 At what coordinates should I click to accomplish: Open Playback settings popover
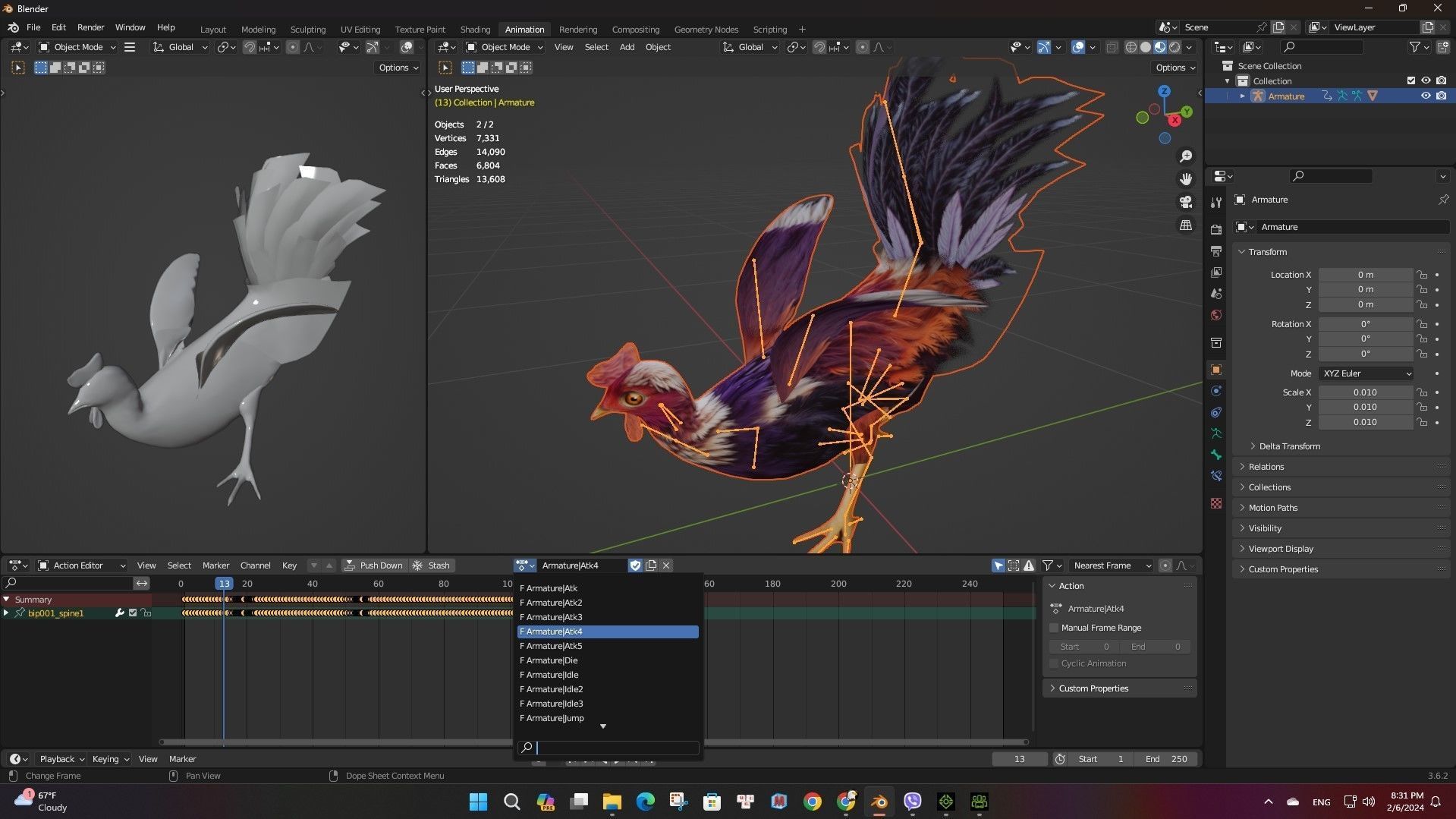tap(61, 759)
